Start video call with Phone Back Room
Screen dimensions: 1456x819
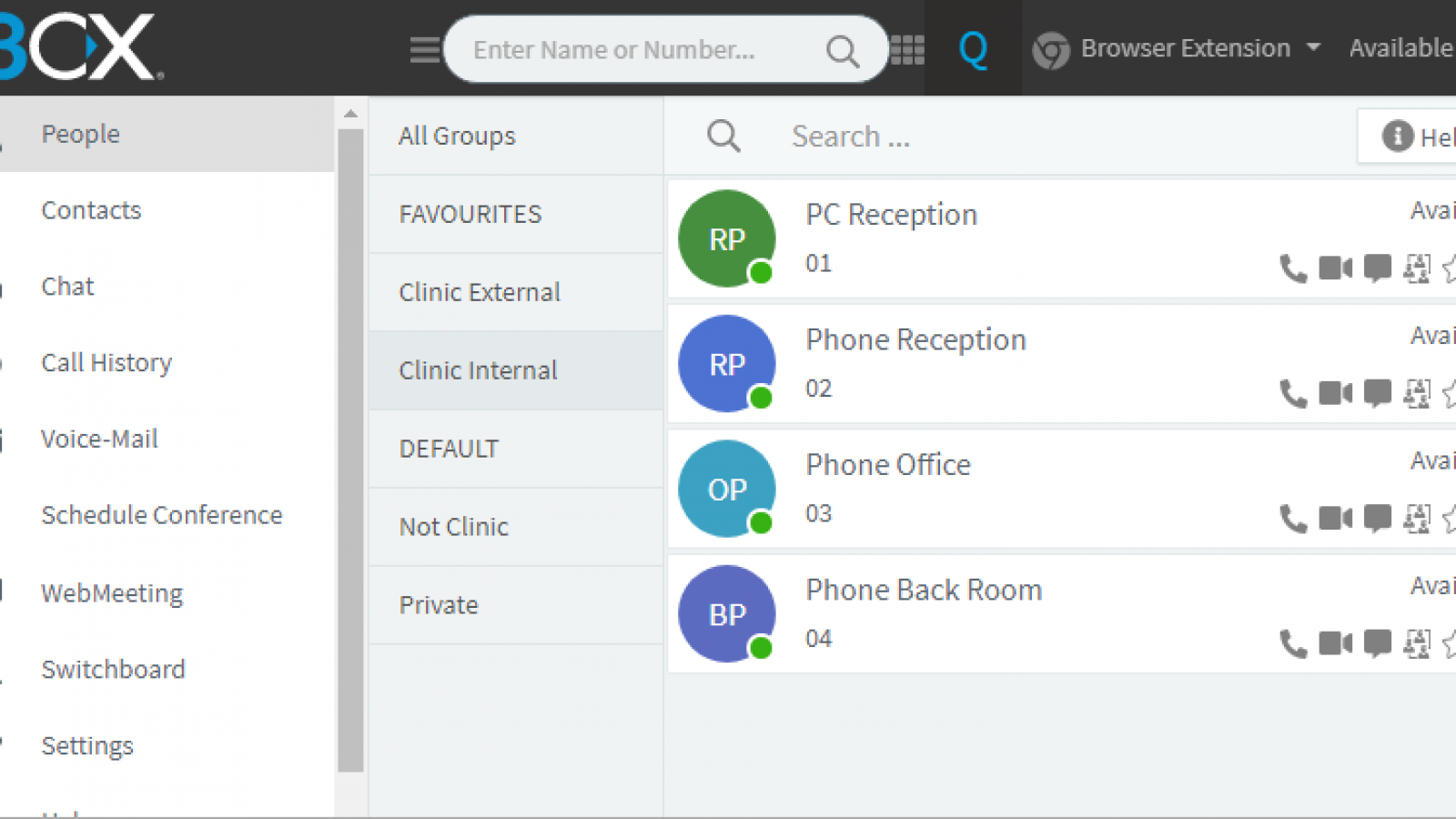point(1336,643)
